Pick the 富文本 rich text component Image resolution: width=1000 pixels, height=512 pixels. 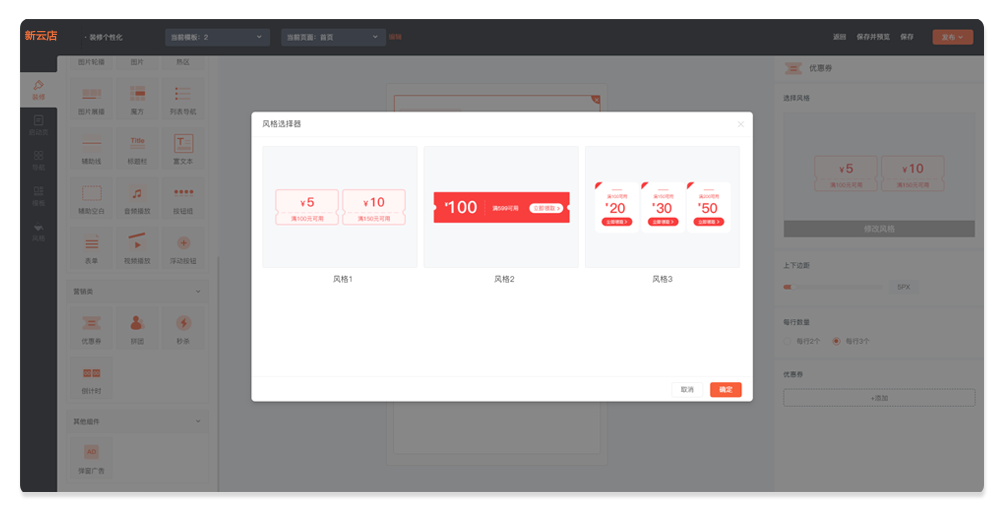184,144
